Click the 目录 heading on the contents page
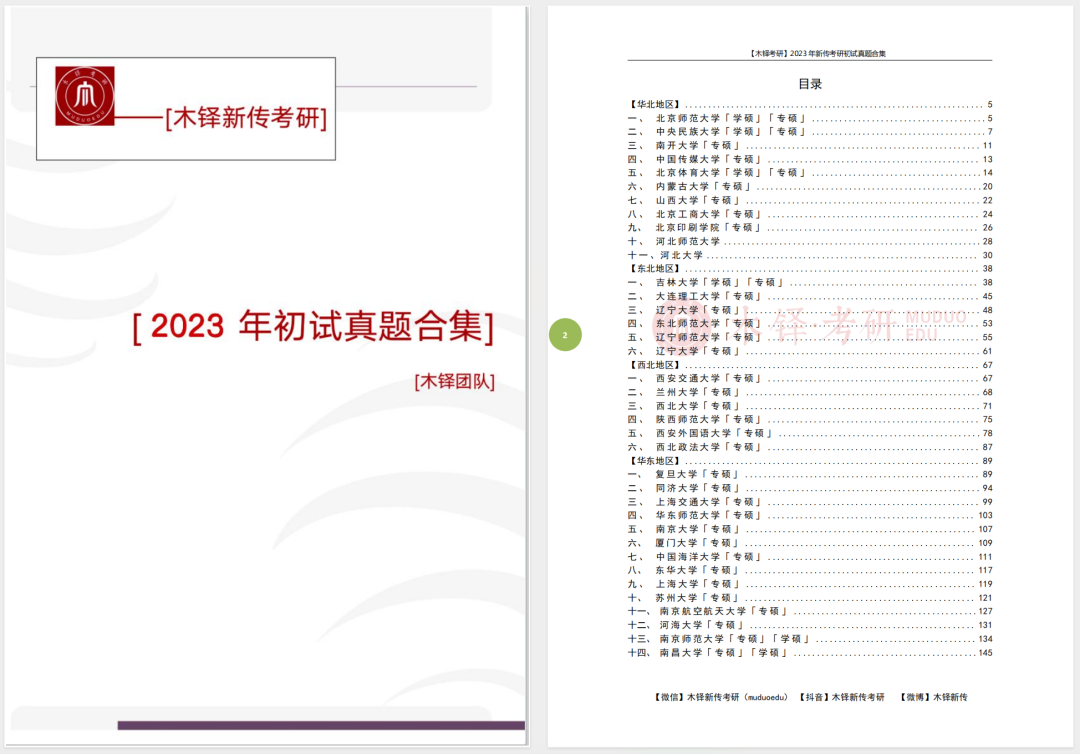This screenshot has width=1080, height=754. (x=810, y=84)
